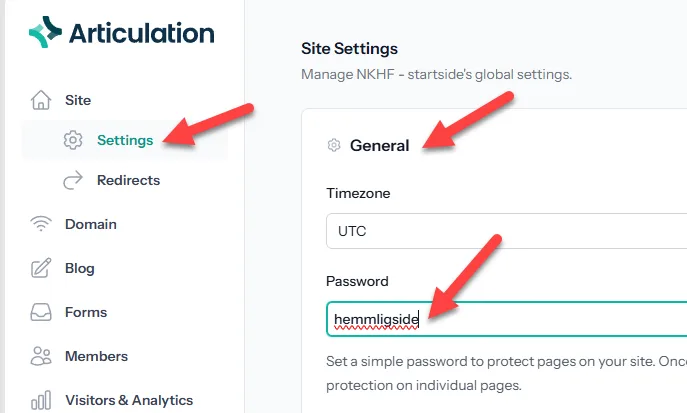
Task: Click the Forms inbox icon
Action: (x=41, y=312)
